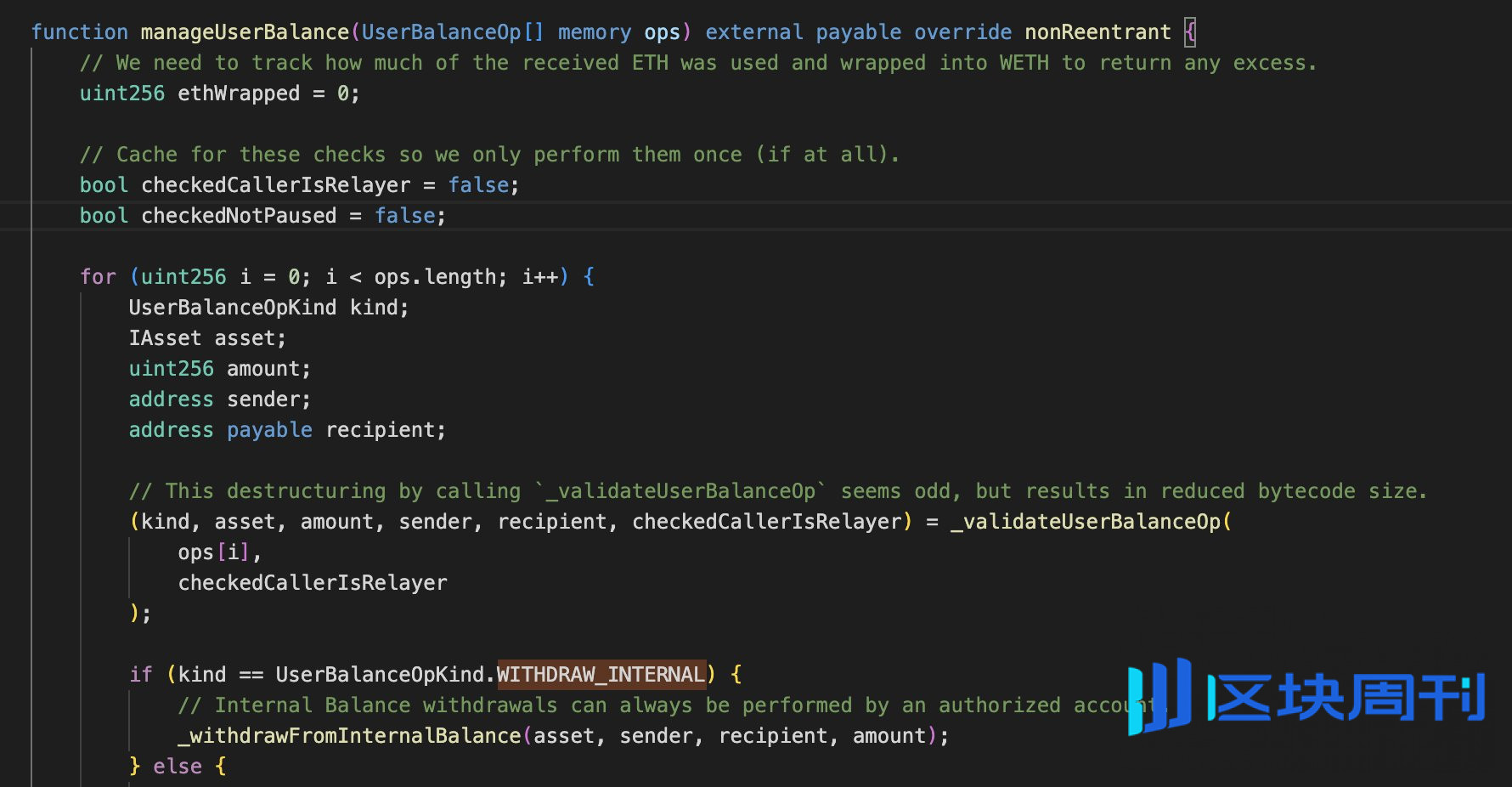Image resolution: width=1512 pixels, height=787 pixels.
Task: Place cursor on the ethWrapped variable
Action: coord(238,93)
